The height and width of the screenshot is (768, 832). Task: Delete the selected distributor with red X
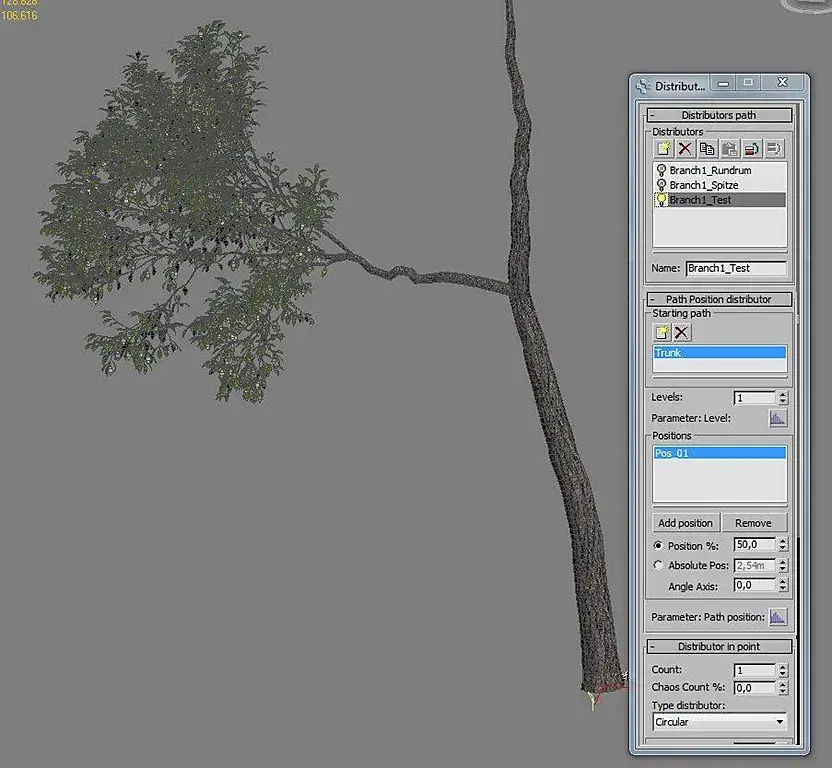click(x=685, y=149)
